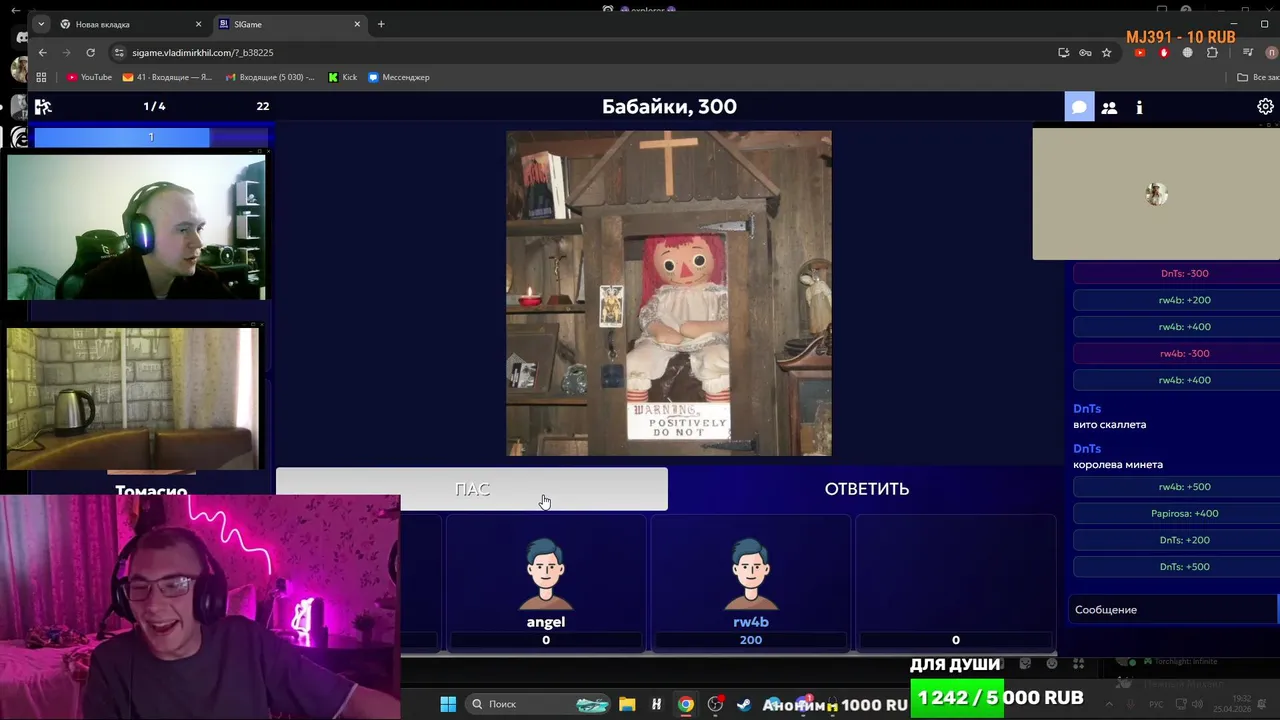This screenshot has width=1280, height=720.
Task: Select player angel's avatar
Action: [x=546, y=575]
